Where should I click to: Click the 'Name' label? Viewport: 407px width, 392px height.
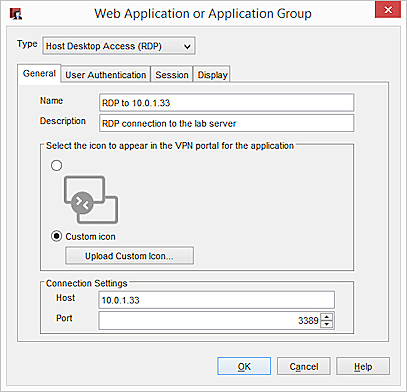pos(51,101)
